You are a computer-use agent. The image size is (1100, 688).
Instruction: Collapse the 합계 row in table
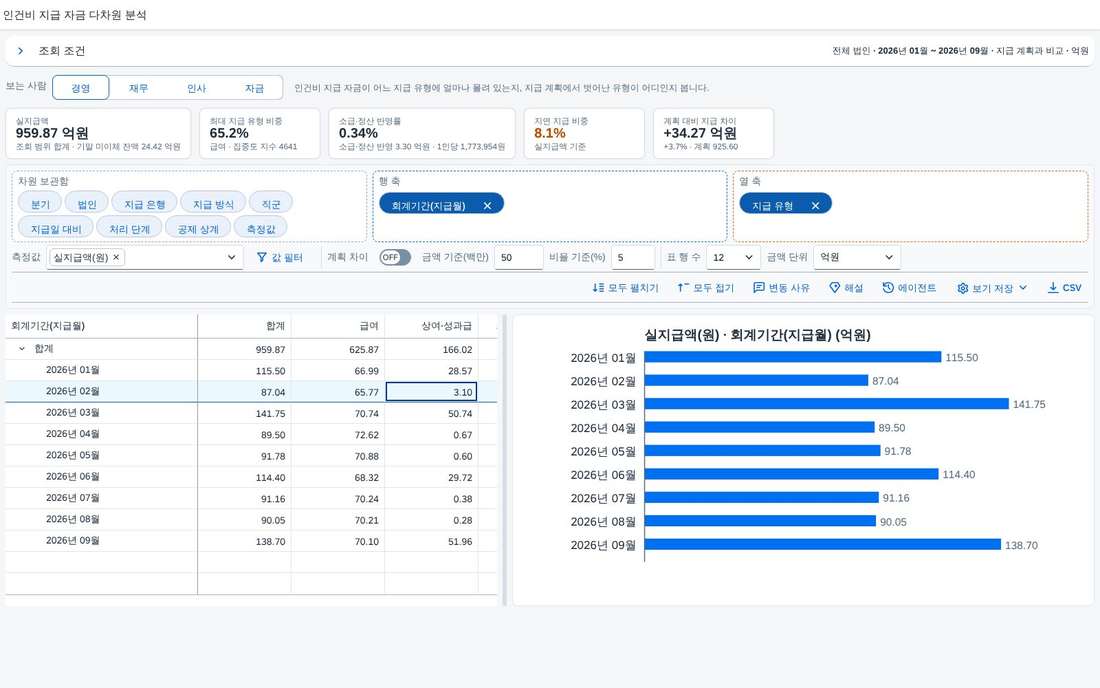22,349
